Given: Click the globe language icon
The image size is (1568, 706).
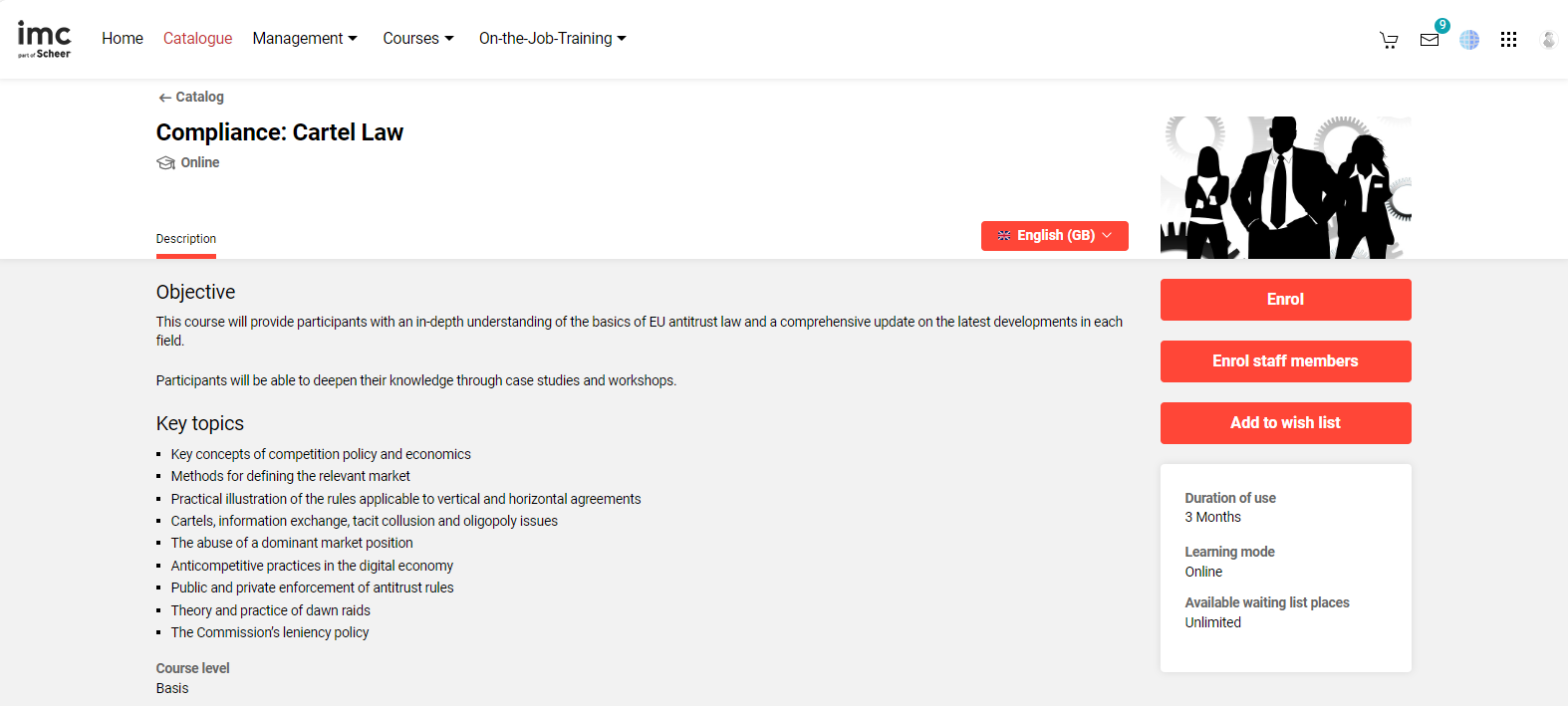Looking at the screenshot, I should 1469,40.
